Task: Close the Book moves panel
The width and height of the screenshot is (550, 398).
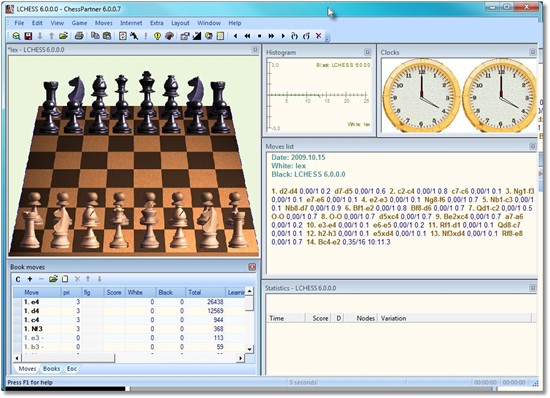Action: point(252,267)
